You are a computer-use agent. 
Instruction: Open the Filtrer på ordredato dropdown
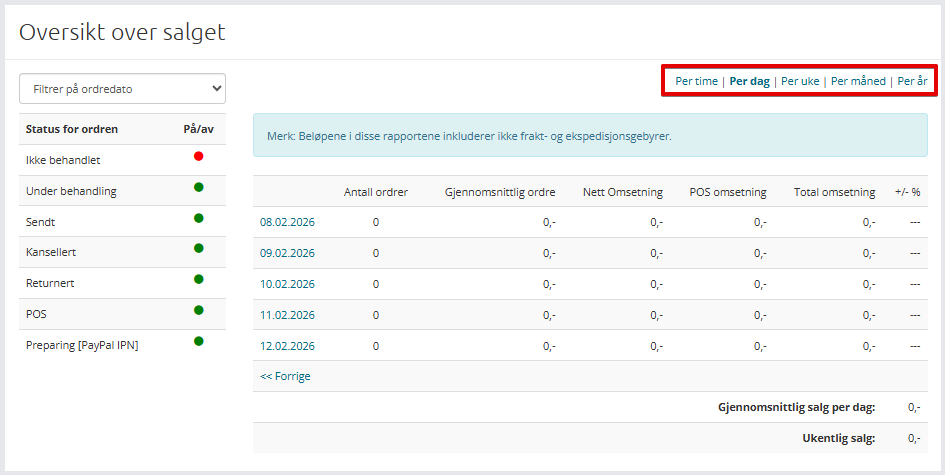[x=122, y=89]
